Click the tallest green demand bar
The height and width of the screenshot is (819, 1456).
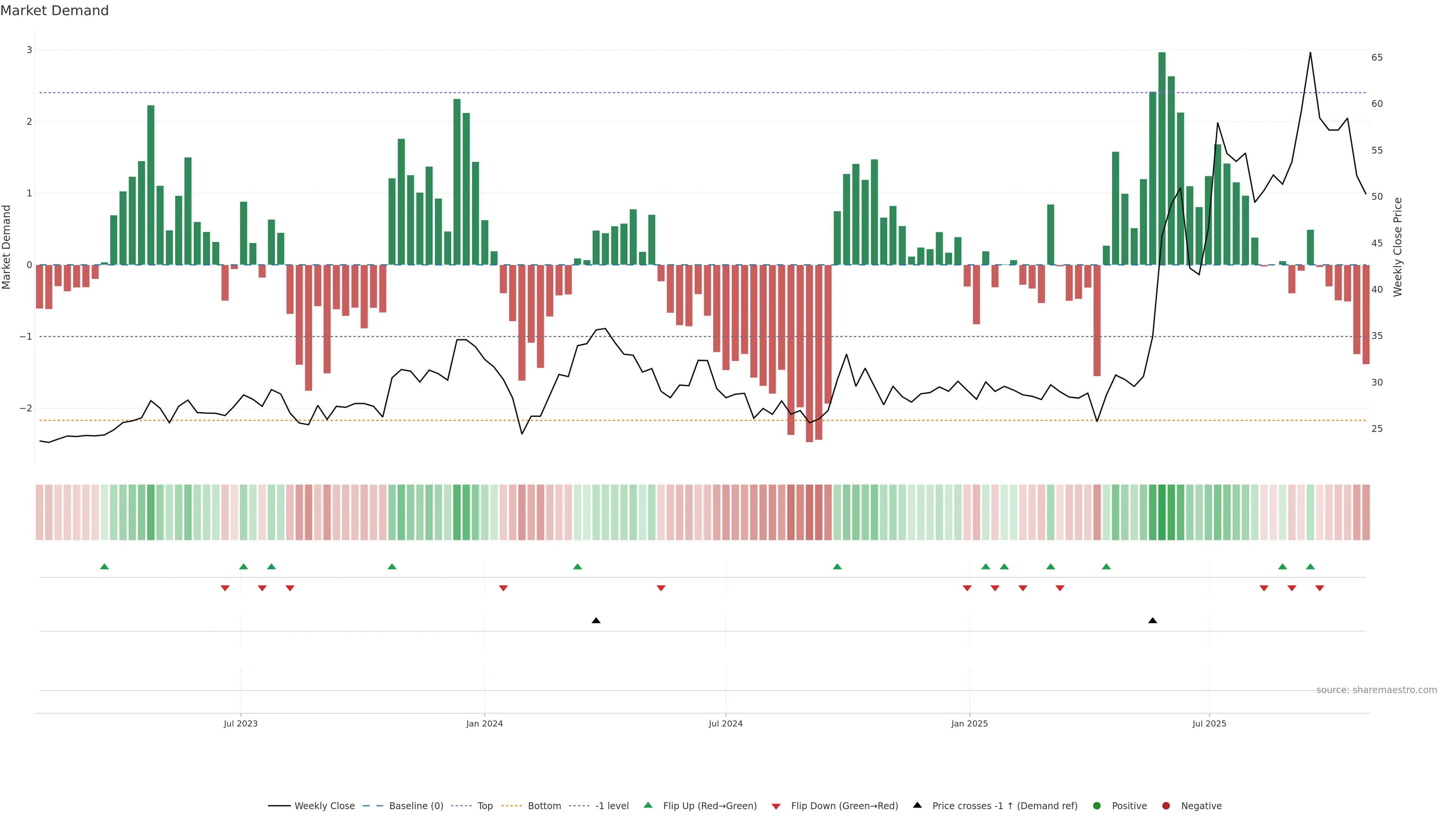(x=1161, y=158)
